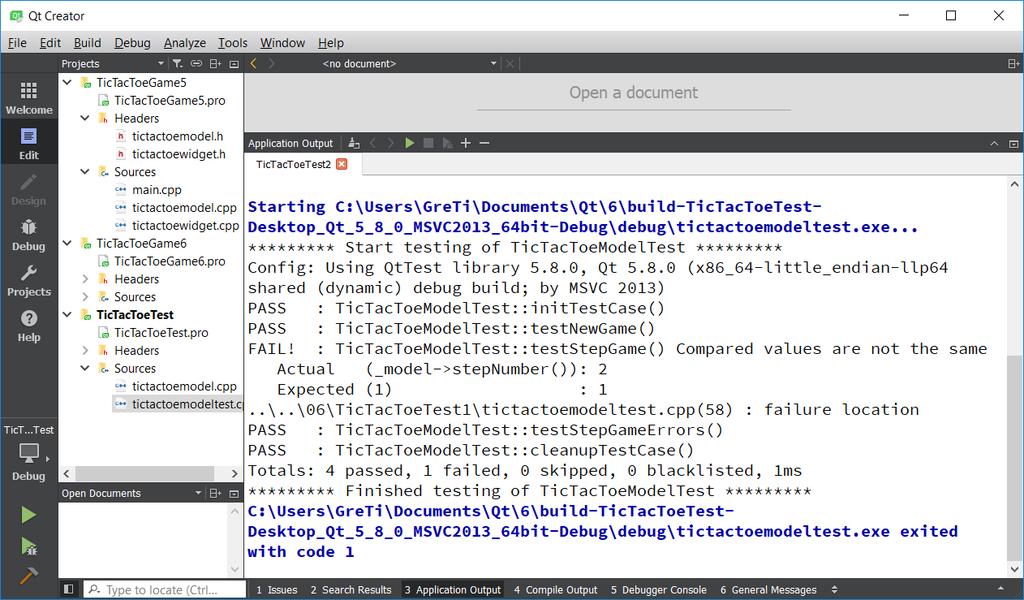1024x600 pixels.
Task: Toggle the left sidebar visibility
Action: tap(69, 590)
